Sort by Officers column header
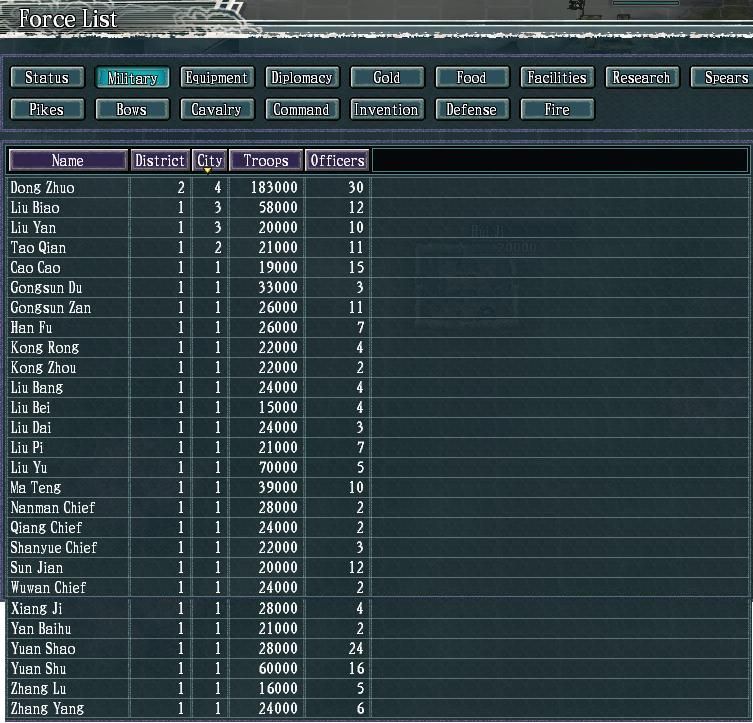 point(337,160)
